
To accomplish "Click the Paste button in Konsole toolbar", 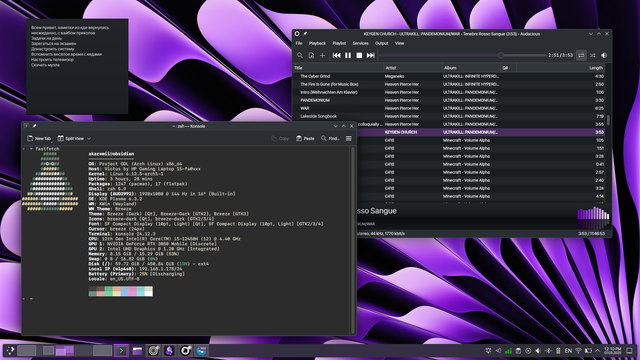I will pyautogui.click(x=305, y=138).
